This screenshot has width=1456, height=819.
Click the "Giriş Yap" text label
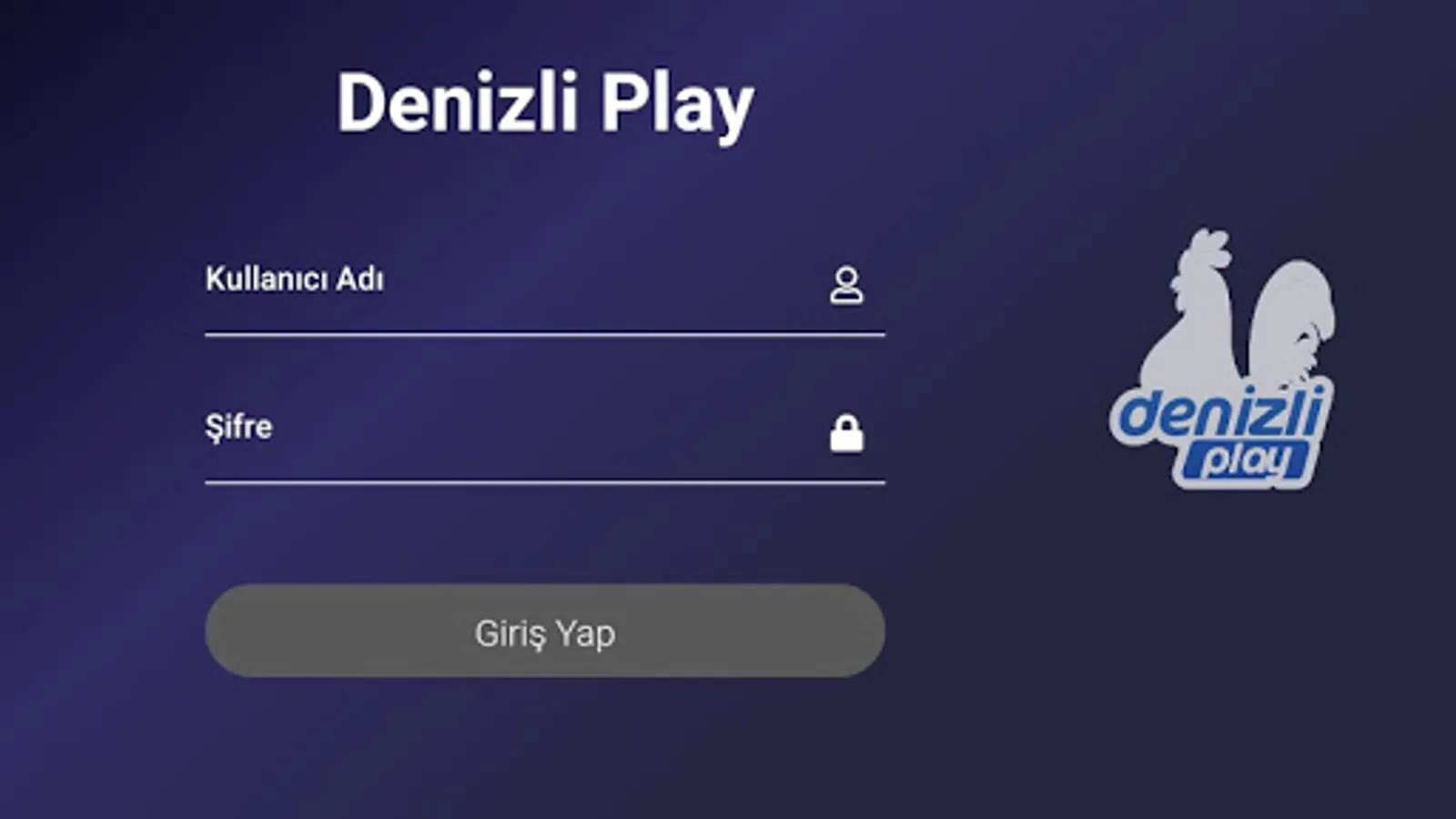coord(544,633)
